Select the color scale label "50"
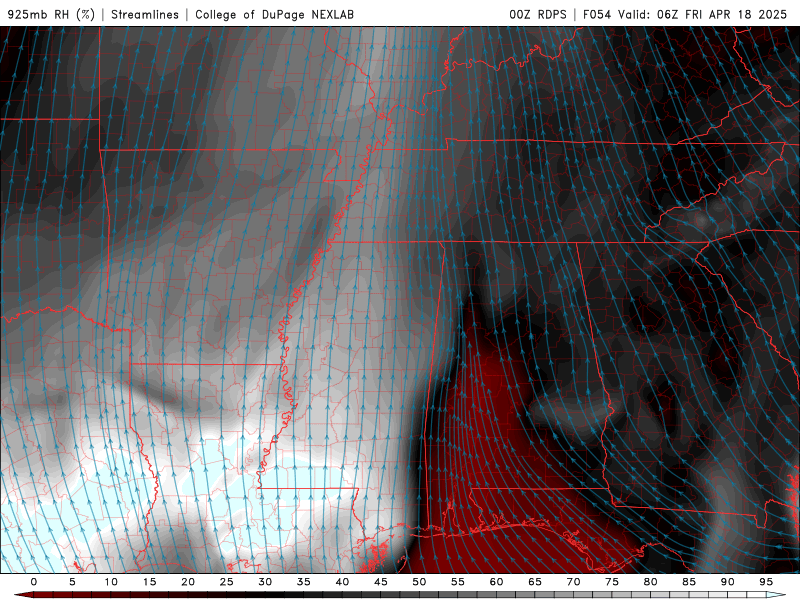Image resolution: width=800 pixels, height=600 pixels. coord(419,582)
